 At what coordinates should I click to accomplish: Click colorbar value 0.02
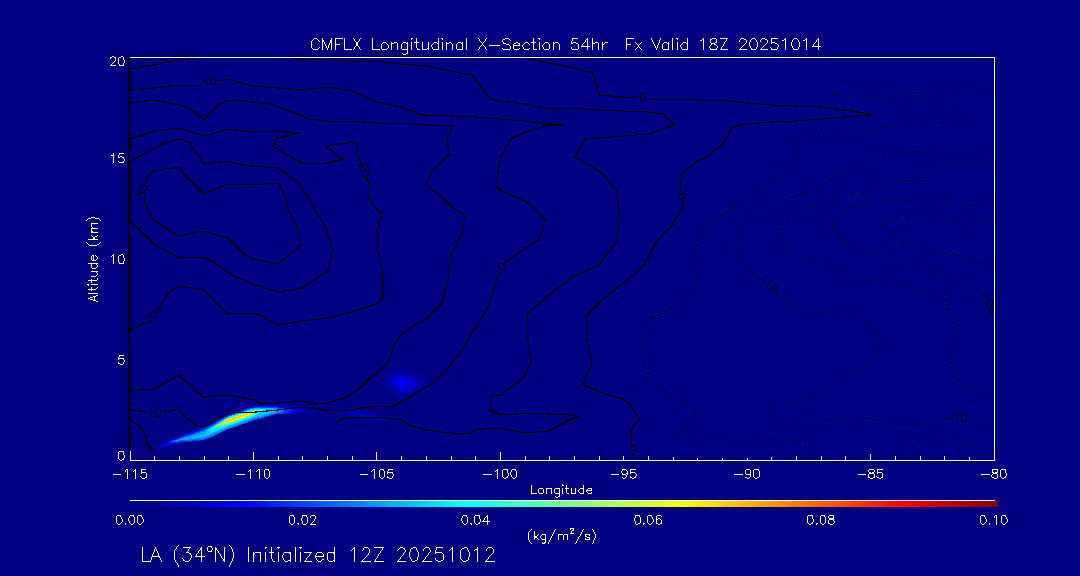[x=302, y=520]
